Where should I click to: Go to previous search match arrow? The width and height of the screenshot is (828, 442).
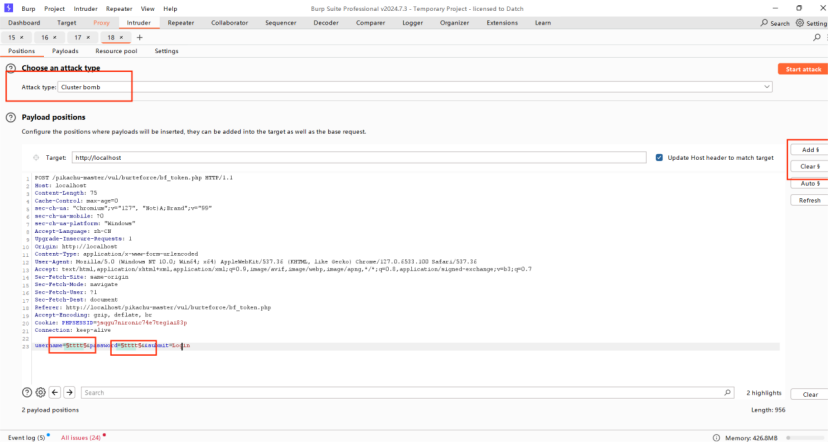point(55,392)
